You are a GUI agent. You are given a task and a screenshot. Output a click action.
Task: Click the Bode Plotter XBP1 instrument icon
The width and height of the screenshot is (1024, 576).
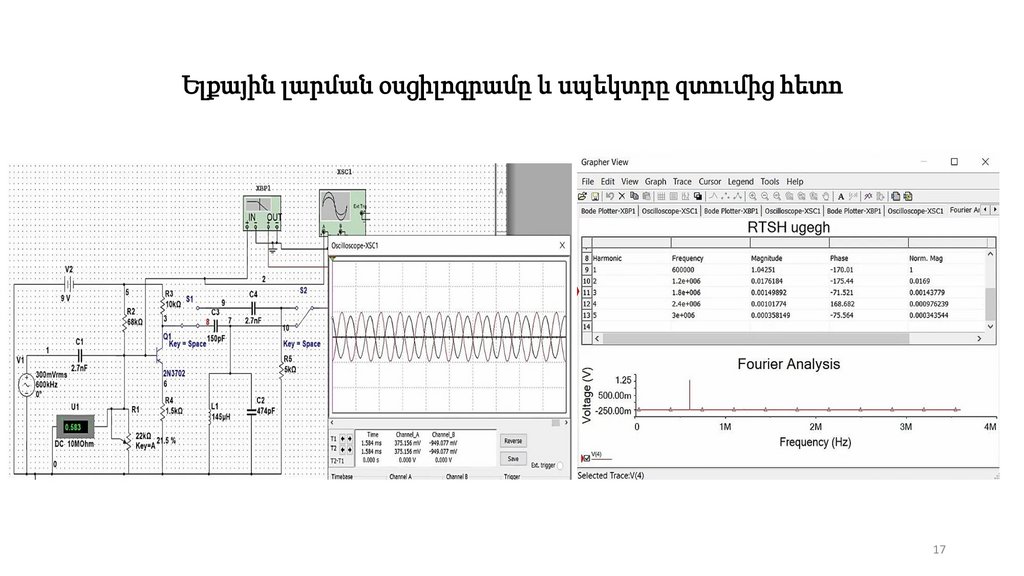[262, 213]
